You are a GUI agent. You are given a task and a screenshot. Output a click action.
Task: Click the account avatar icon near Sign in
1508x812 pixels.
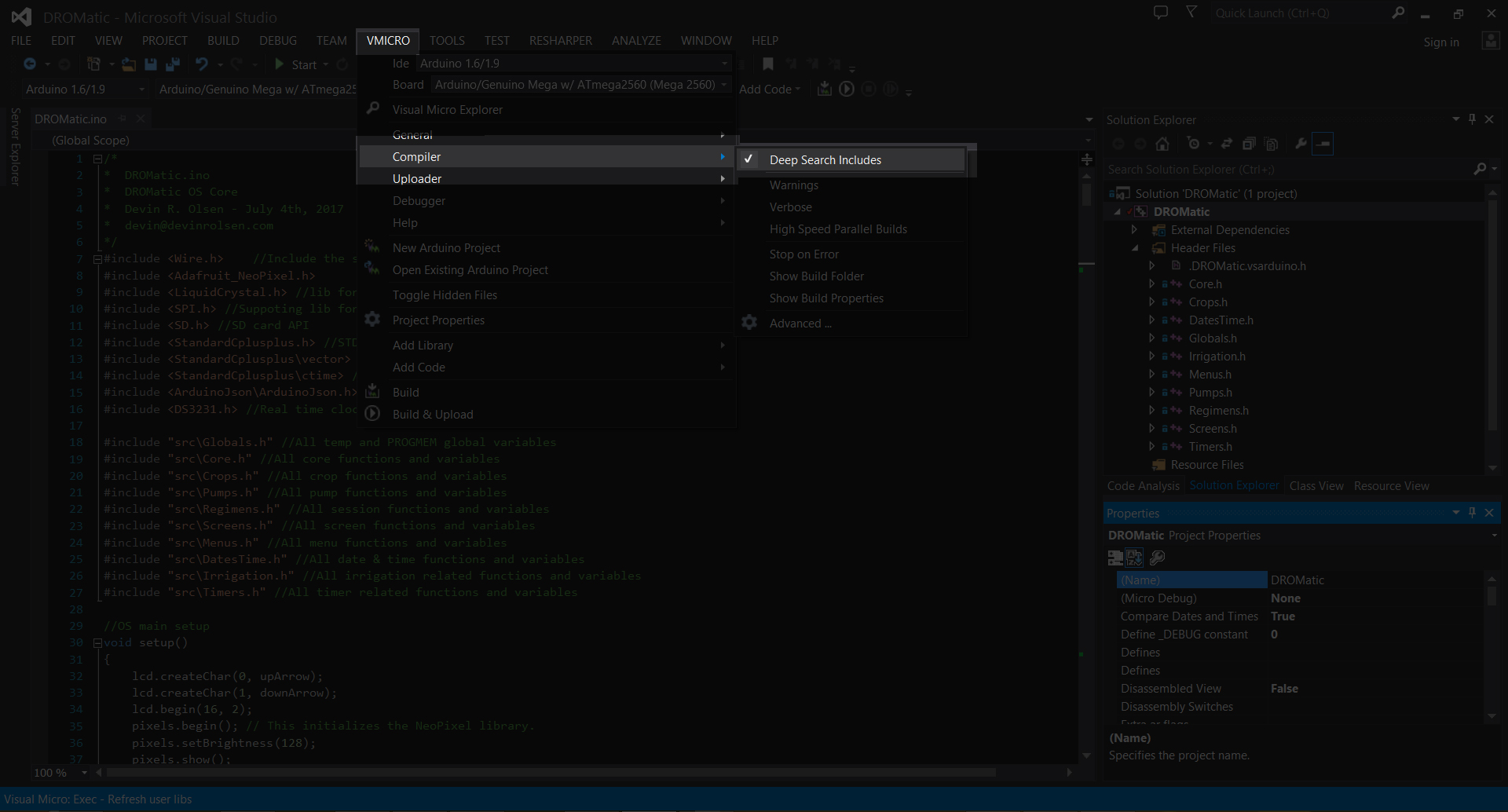click(1491, 41)
